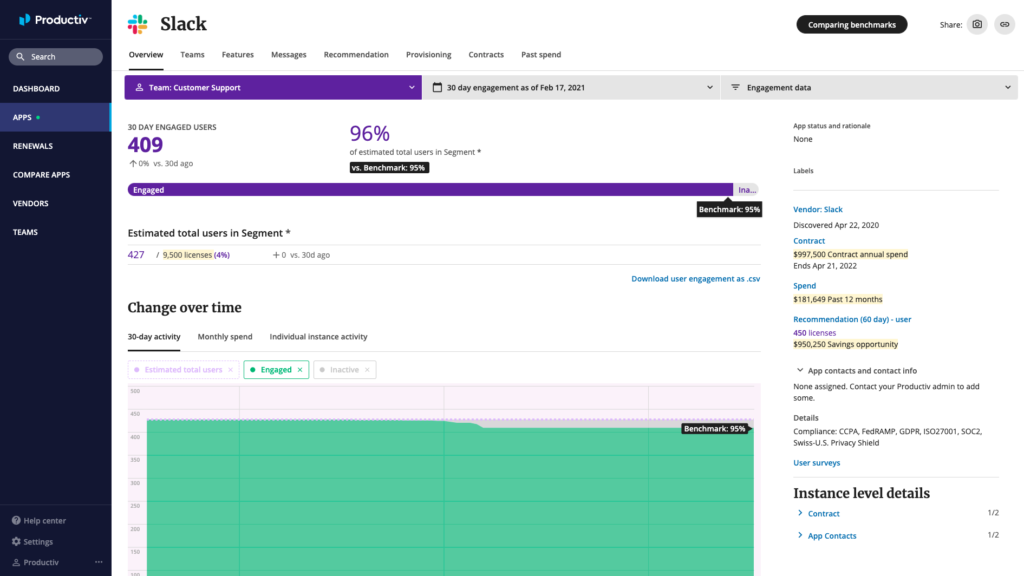This screenshot has width=1024, height=576.
Task: Click the Slack logo icon
Action: (x=137, y=24)
